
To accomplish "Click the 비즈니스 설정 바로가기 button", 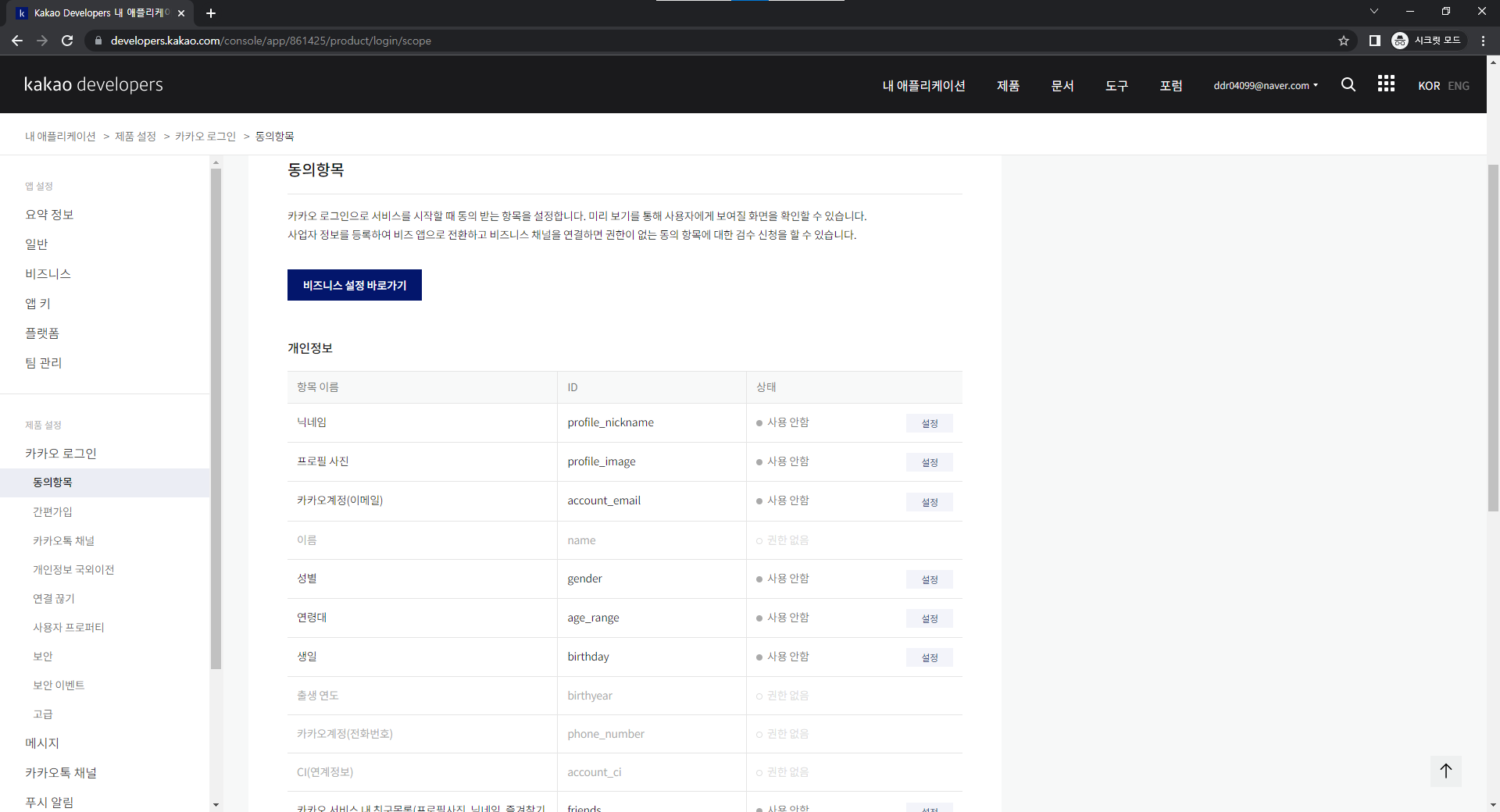I will tap(355, 285).
